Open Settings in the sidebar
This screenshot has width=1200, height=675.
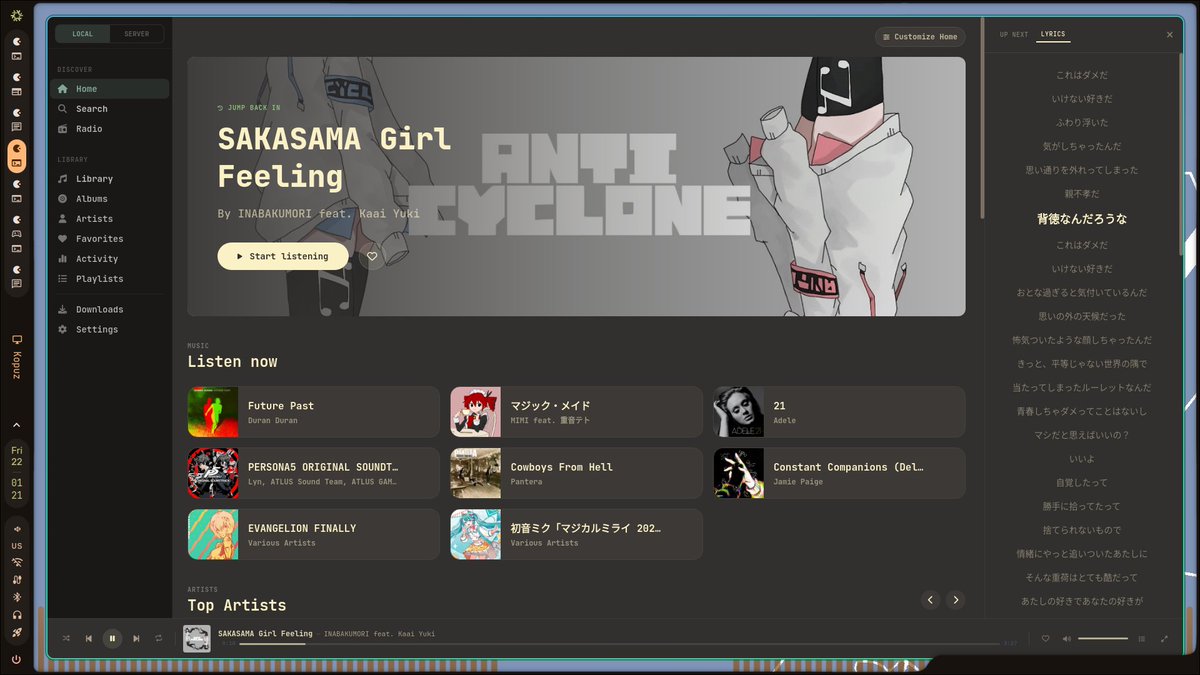109,330
